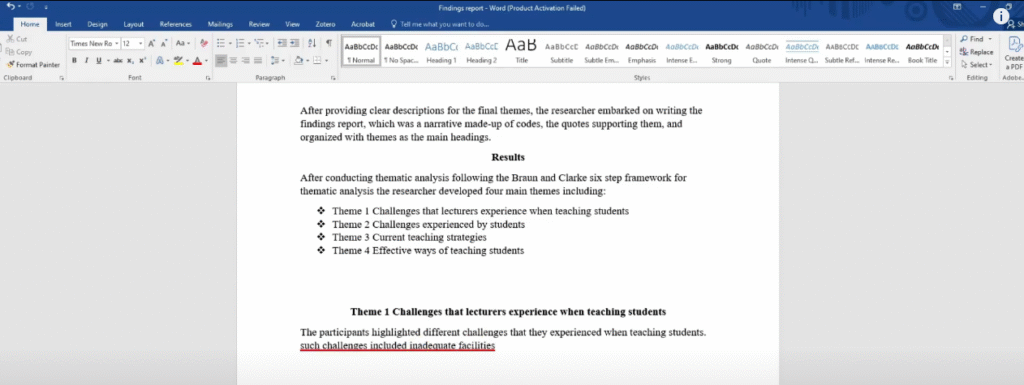The image size is (1024, 385).
Task: Apply the Intense Quote style
Action: 803,52
